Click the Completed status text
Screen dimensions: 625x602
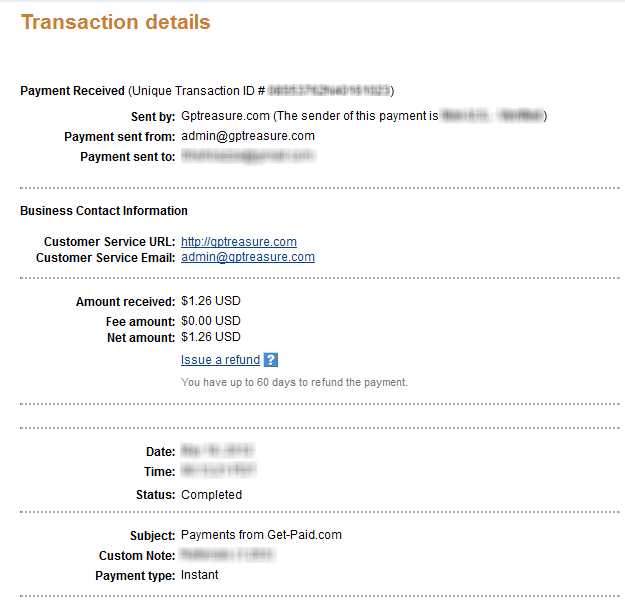(211, 494)
